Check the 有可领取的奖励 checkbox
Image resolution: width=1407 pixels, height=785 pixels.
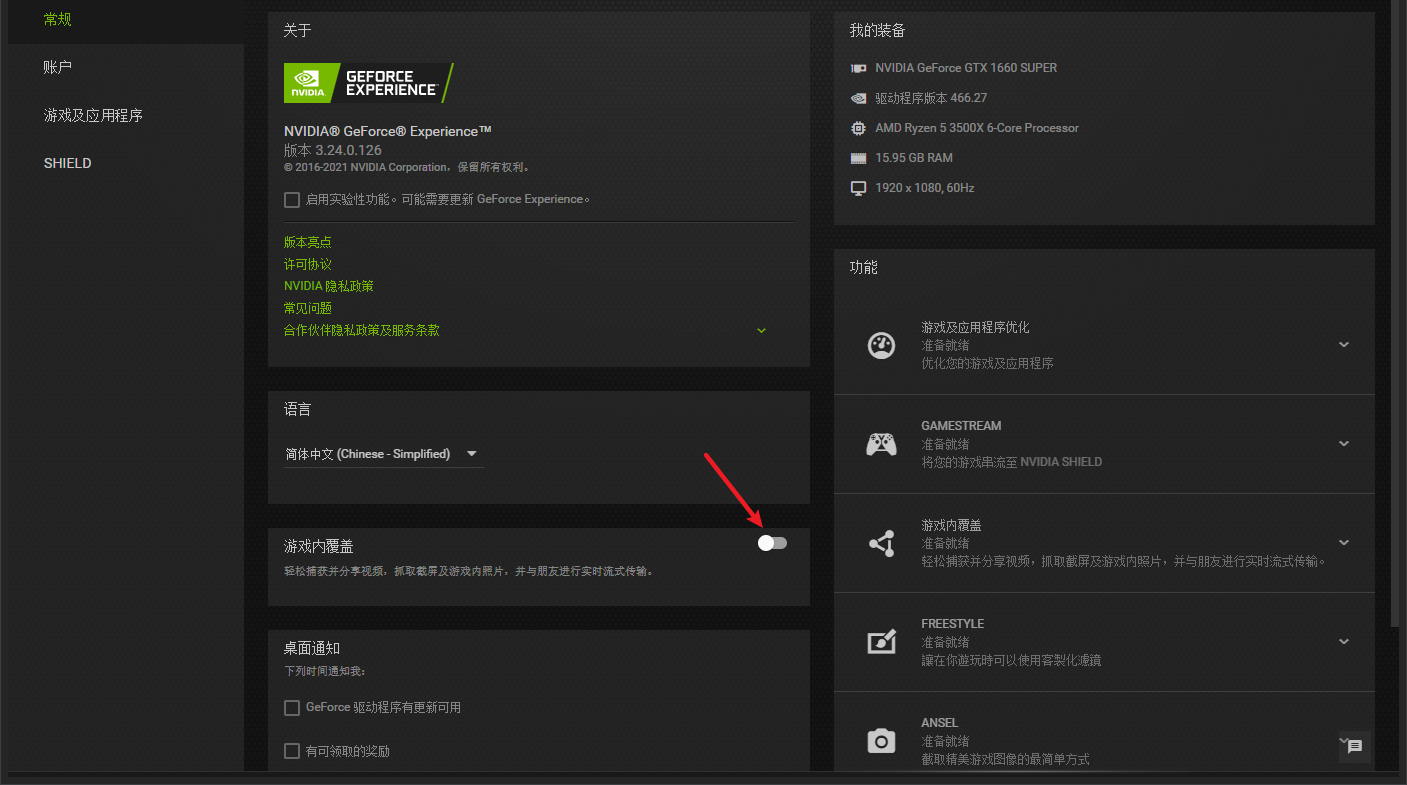click(x=292, y=751)
